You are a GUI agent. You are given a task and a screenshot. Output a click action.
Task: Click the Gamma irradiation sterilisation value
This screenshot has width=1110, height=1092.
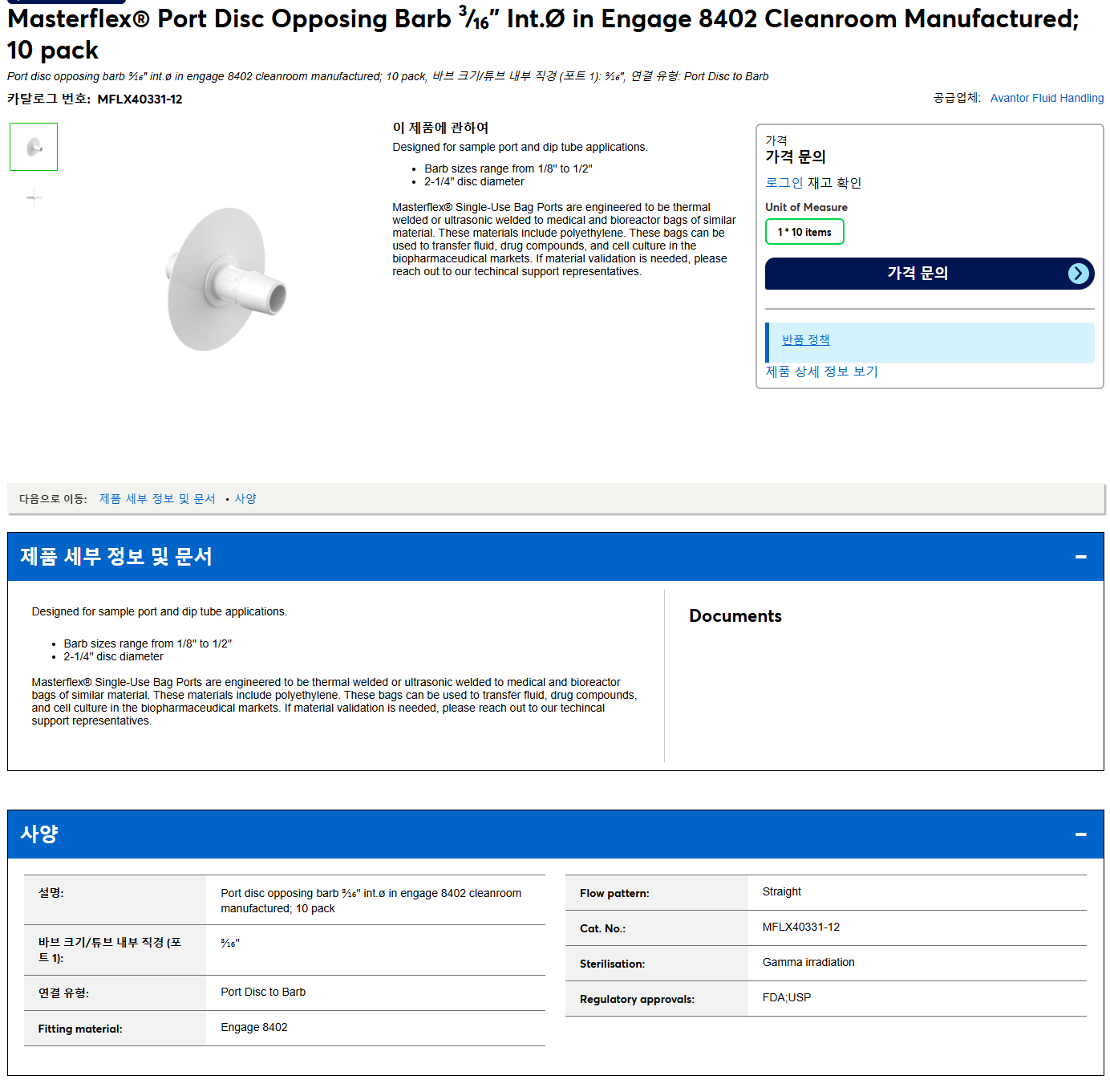point(808,962)
